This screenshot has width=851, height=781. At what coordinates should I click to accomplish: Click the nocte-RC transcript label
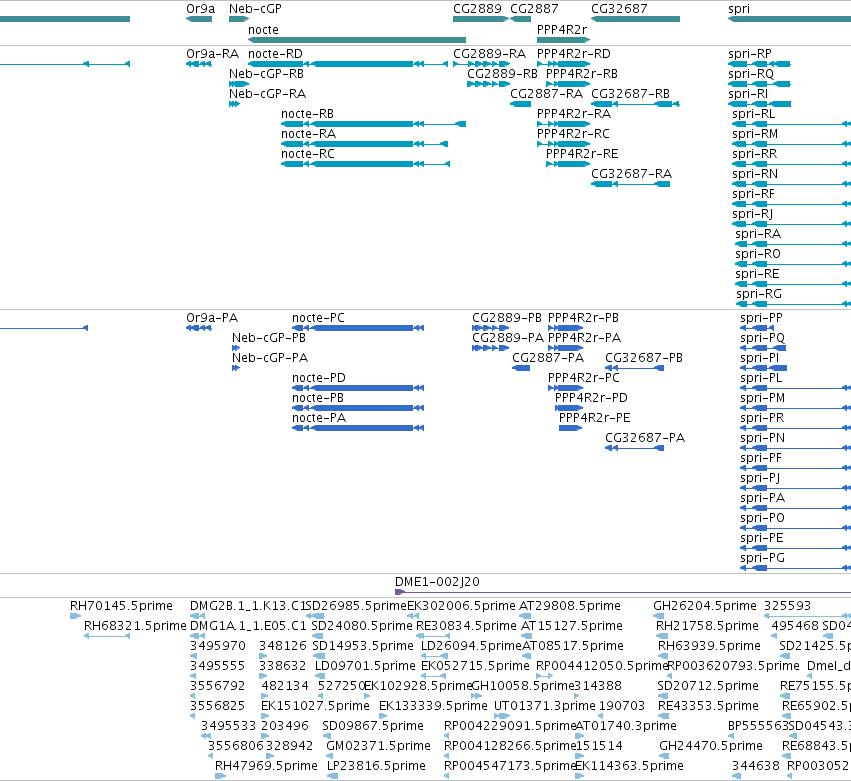point(308,154)
